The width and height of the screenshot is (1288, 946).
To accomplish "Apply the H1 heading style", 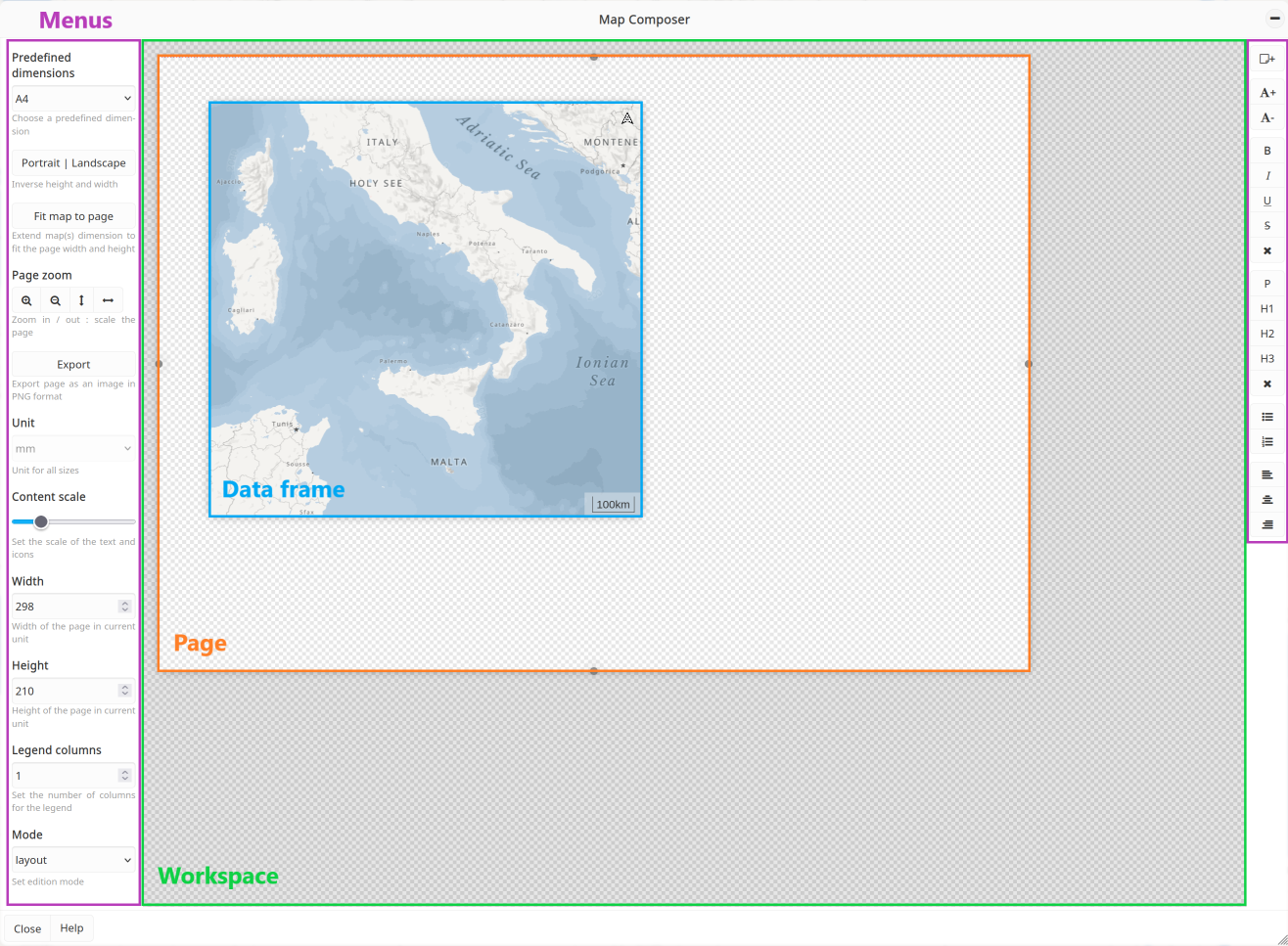I will 1266,308.
